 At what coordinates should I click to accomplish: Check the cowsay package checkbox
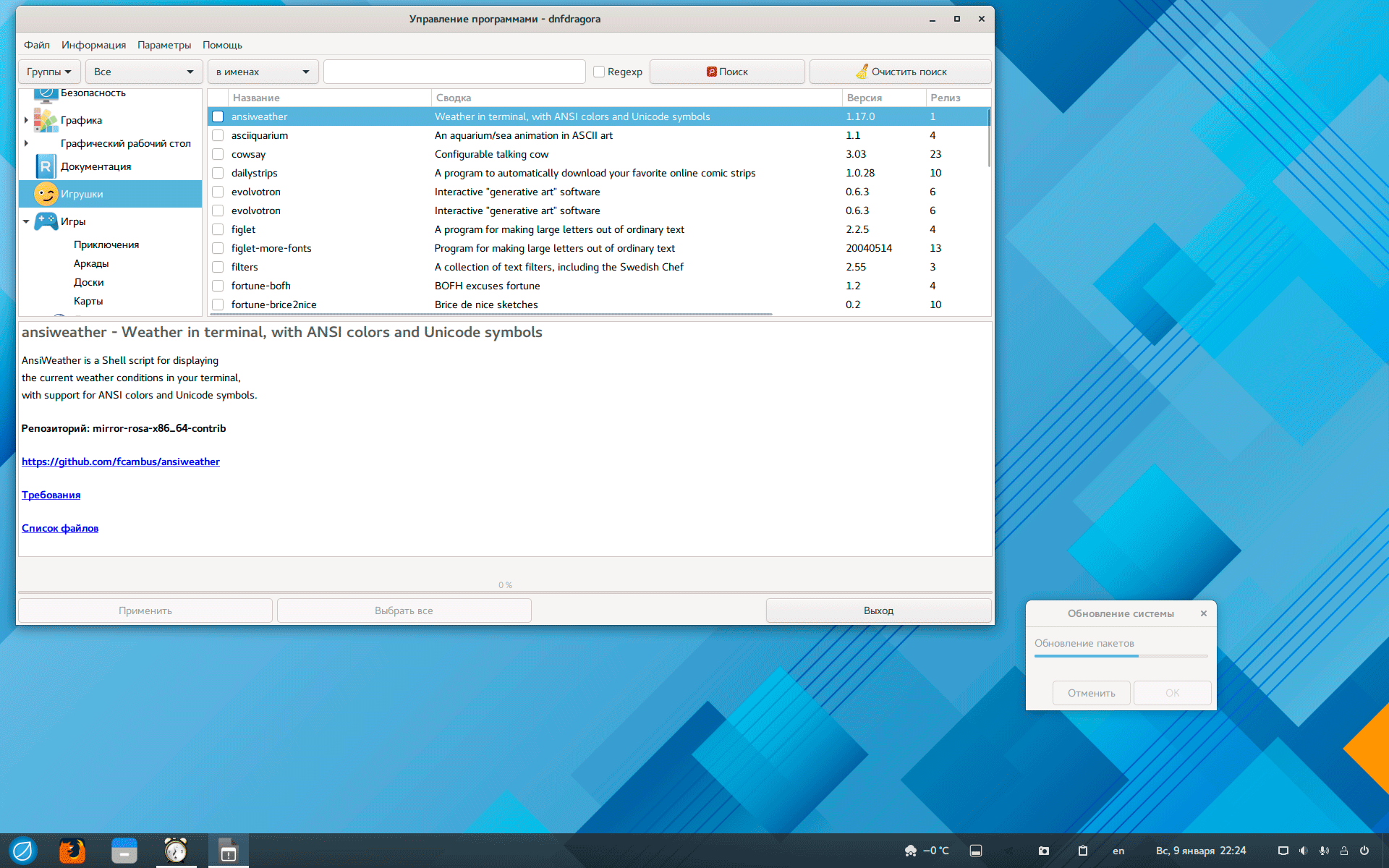coord(218,154)
